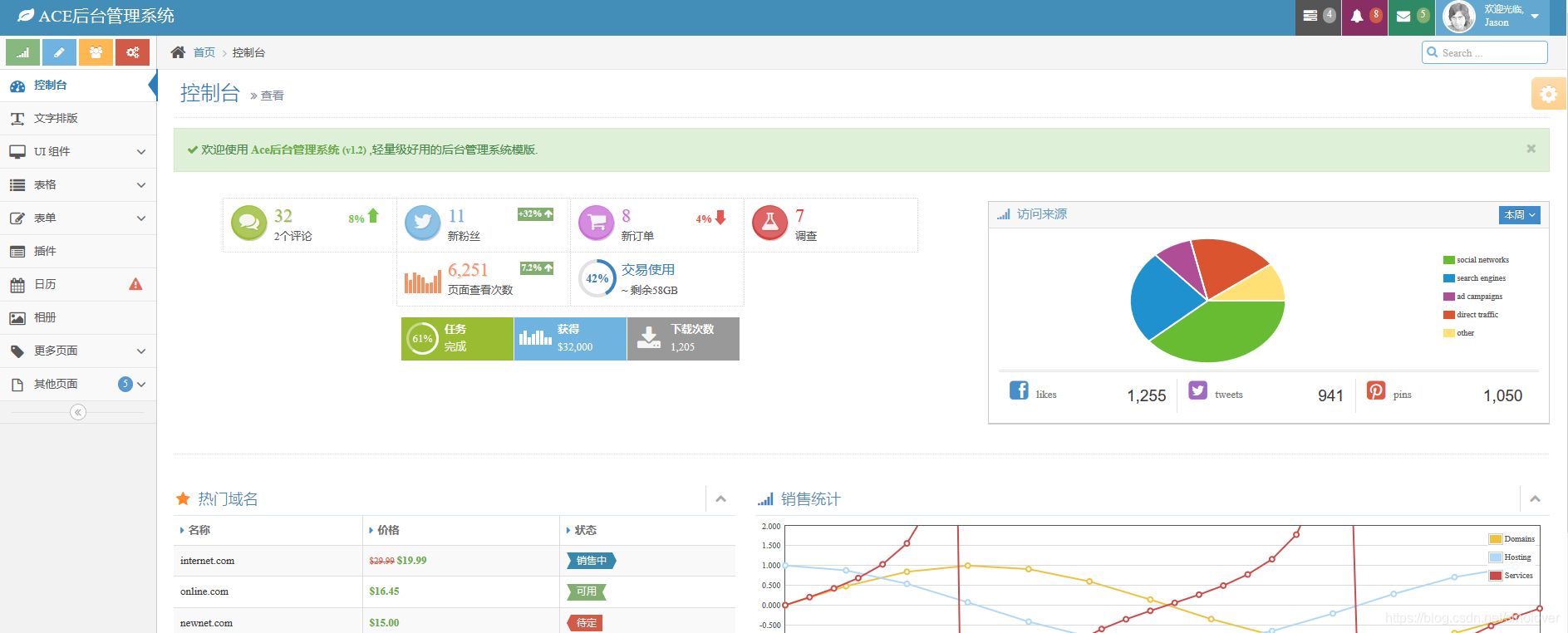This screenshot has width=1568, height=633.
Task: Click the purple ad campaigns legend swatch
Action: pyautogui.click(x=1449, y=297)
